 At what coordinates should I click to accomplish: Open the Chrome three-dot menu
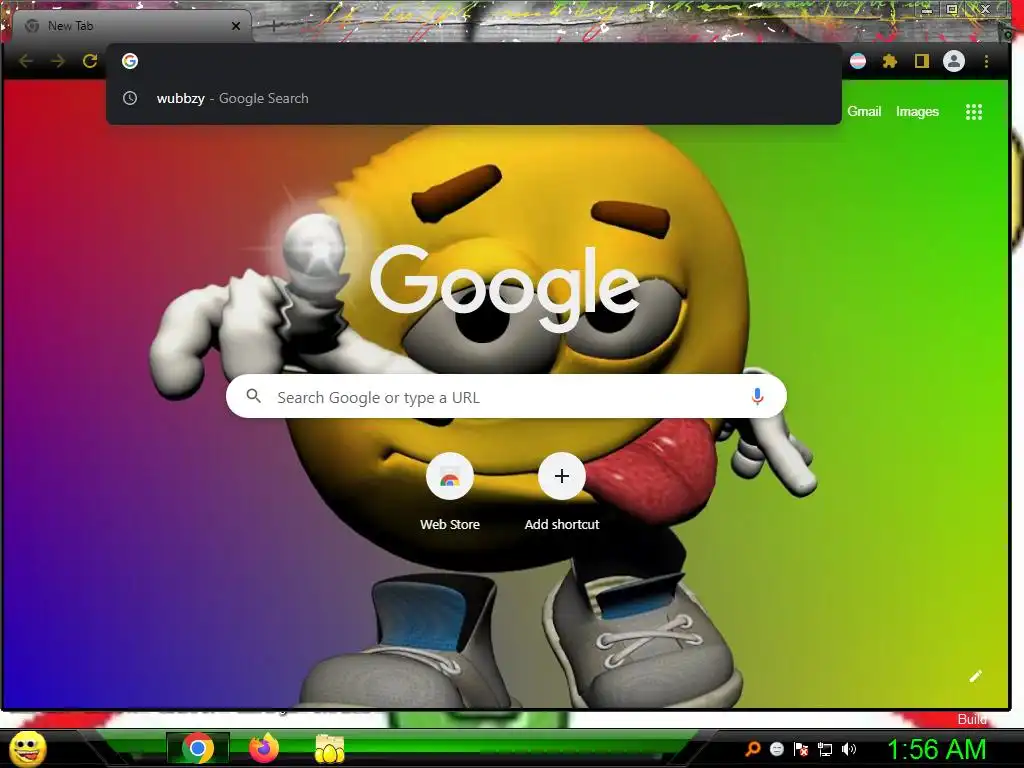[986, 61]
